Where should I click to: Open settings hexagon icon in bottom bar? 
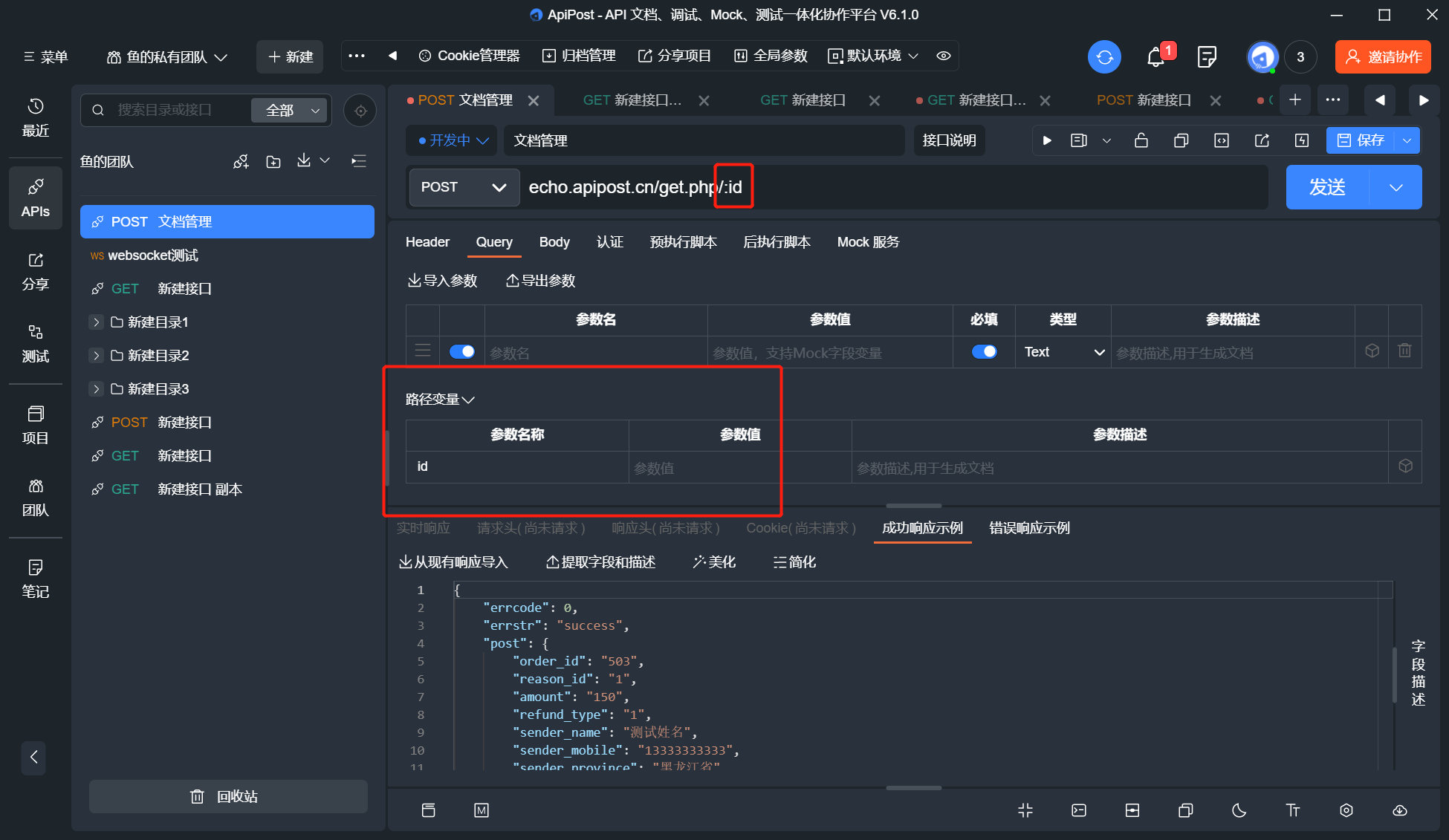[x=1346, y=810]
